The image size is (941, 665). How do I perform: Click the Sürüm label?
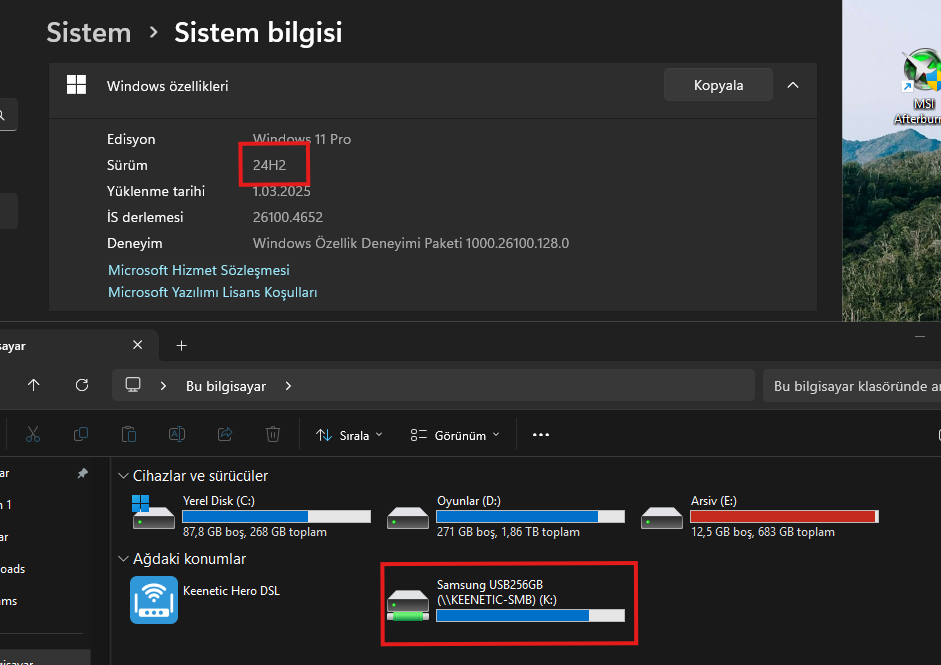(x=127, y=165)
